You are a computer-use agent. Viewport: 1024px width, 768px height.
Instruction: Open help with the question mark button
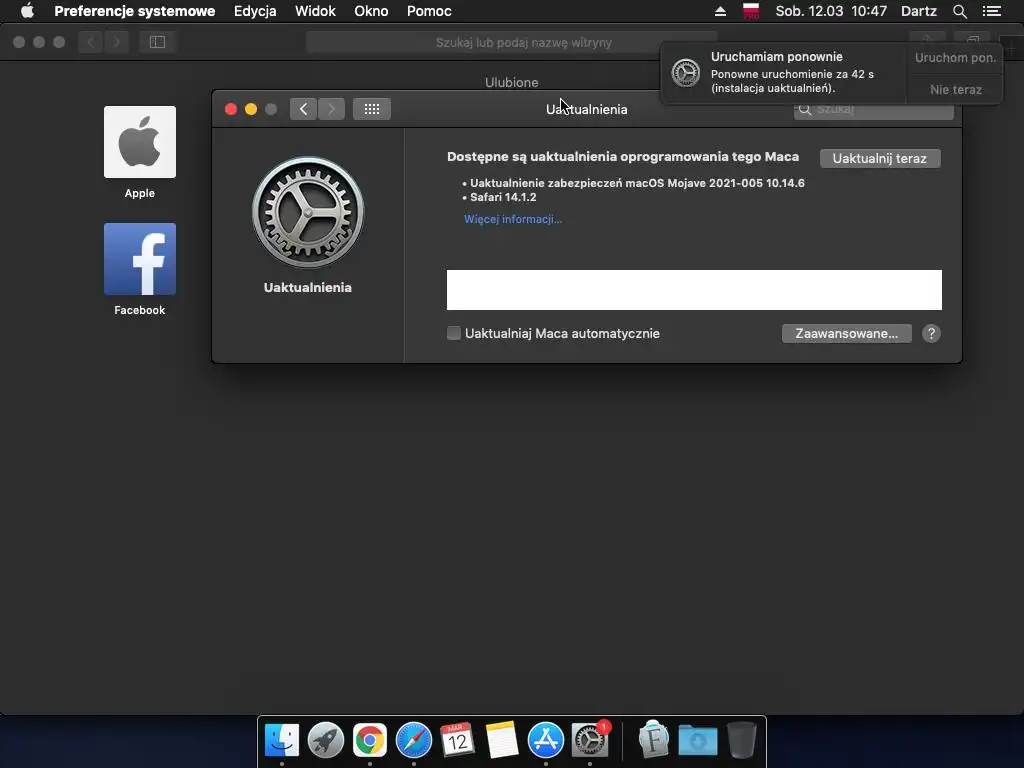931,334
